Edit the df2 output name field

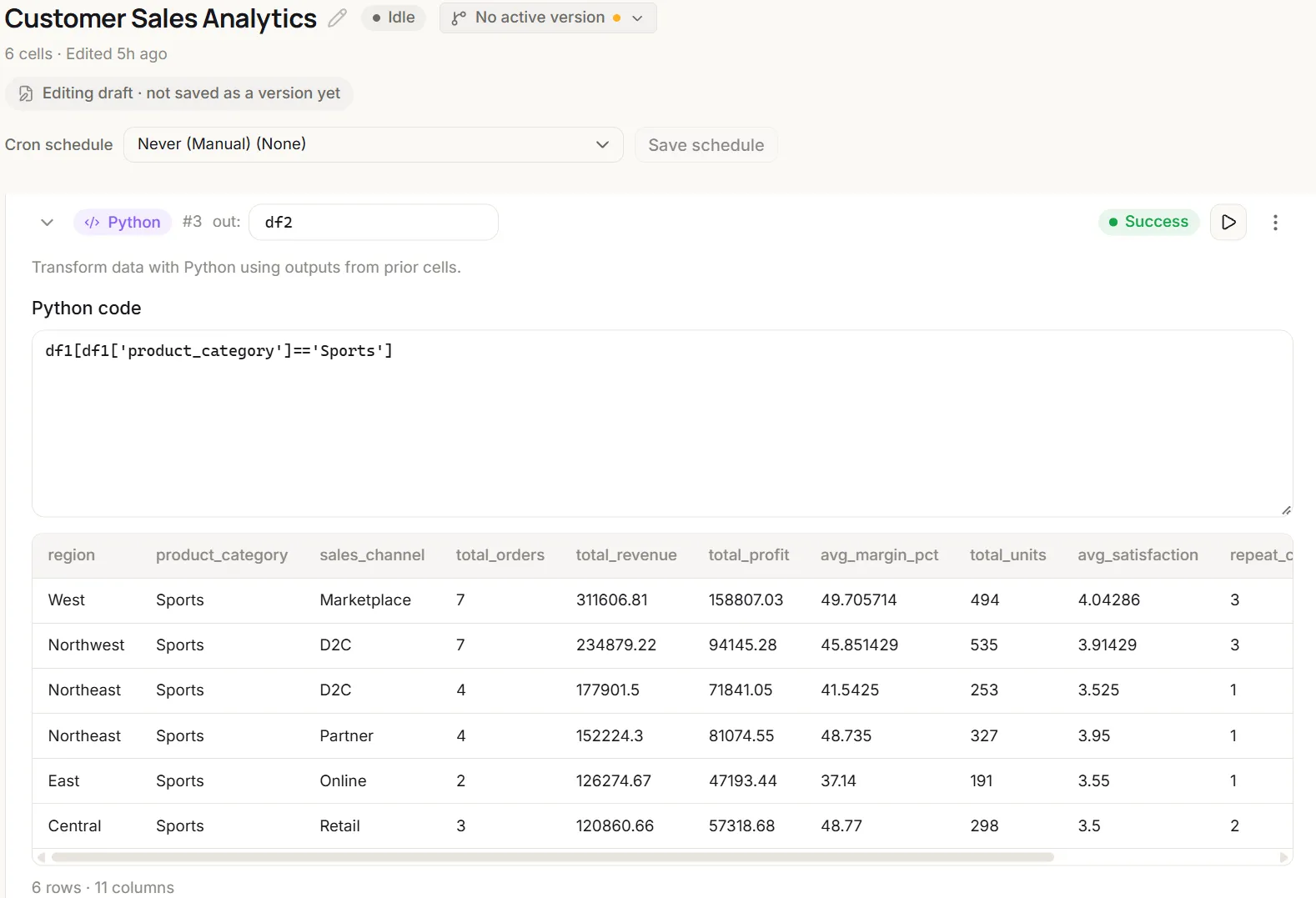pyautogui.click(x=374, y=223)
